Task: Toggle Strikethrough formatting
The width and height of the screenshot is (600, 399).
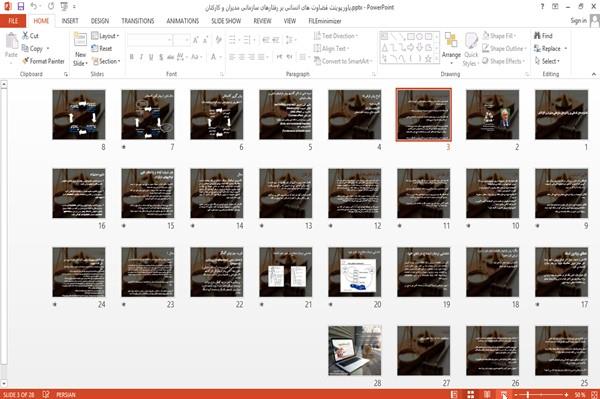Action: (x=171, y=57)
